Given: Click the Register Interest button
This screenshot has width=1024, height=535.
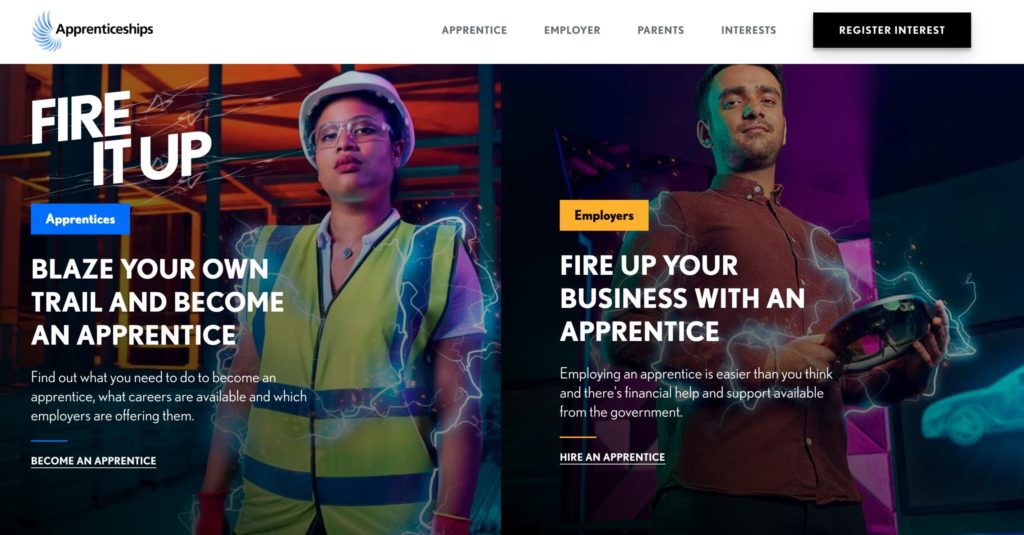Looking at the screenshot, I should pos(892,30).
